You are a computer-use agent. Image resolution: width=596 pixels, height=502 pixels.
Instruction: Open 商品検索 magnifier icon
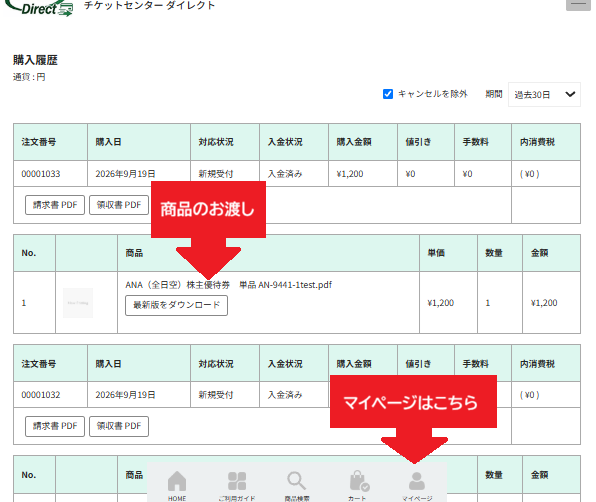pyautogui.click(x=296, y=486)
